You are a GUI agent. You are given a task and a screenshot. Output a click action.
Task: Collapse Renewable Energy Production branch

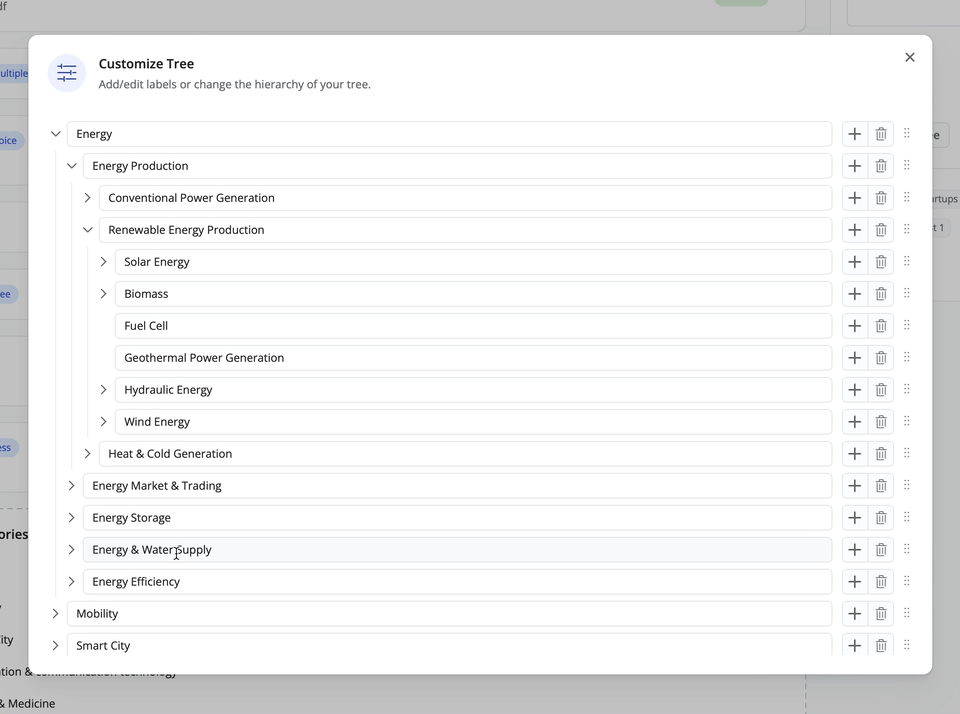[88, 230]
